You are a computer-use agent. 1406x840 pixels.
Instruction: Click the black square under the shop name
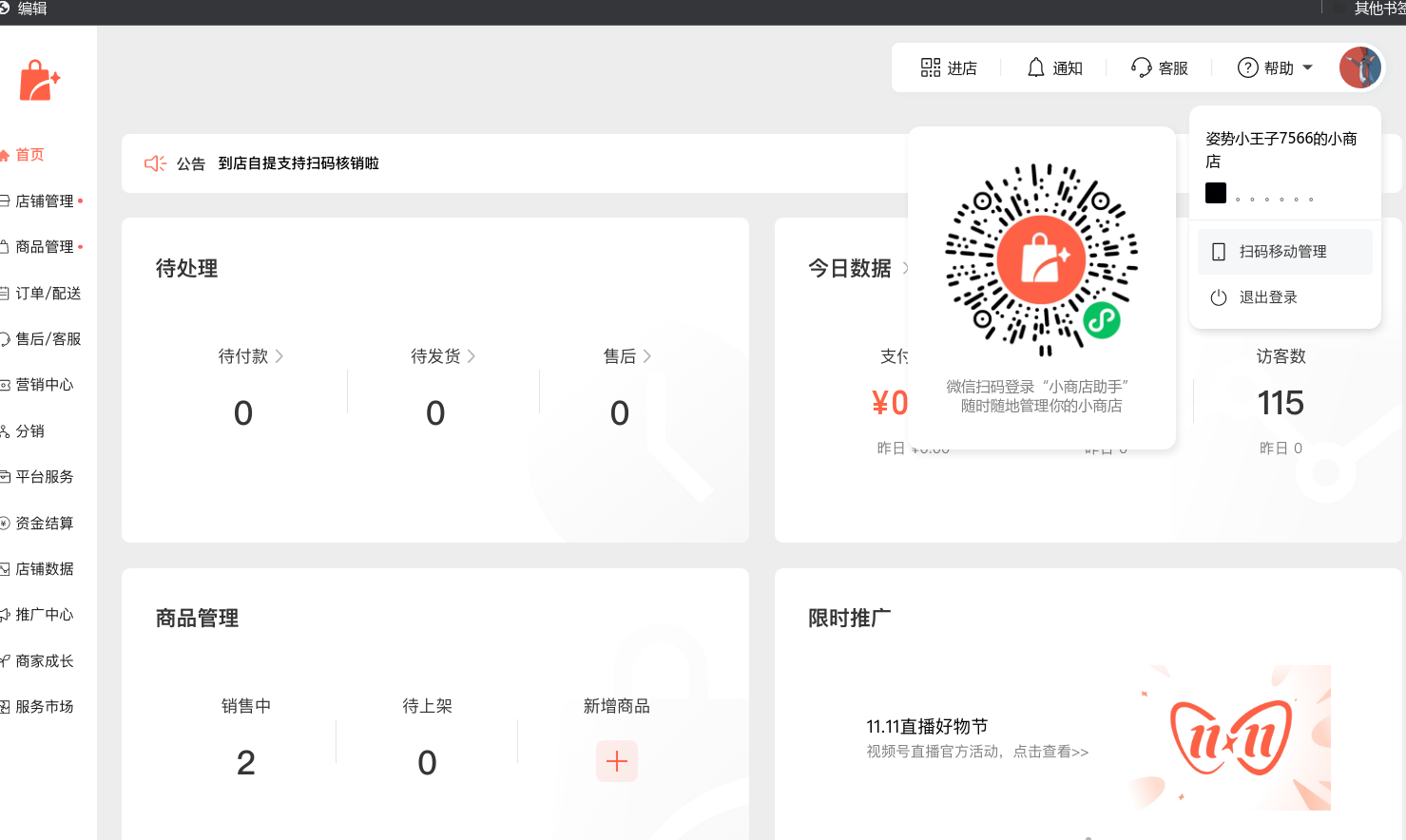pyautogui.click(x=1216, y=193)
